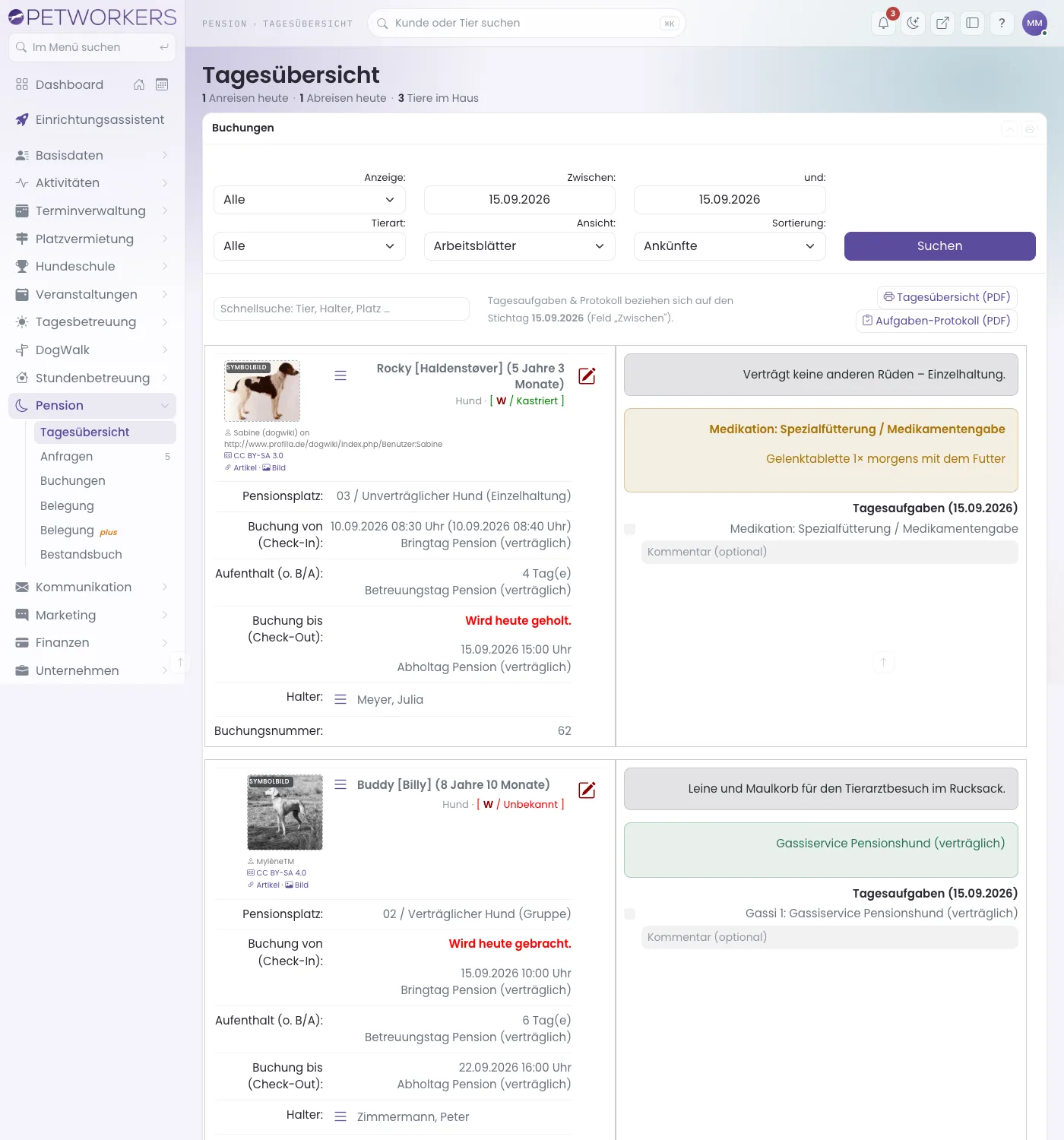This screenshot has width=1064, height=1140.
Task: Edit Rocky's booking via the pencil icon
Action: click(587, 375)
